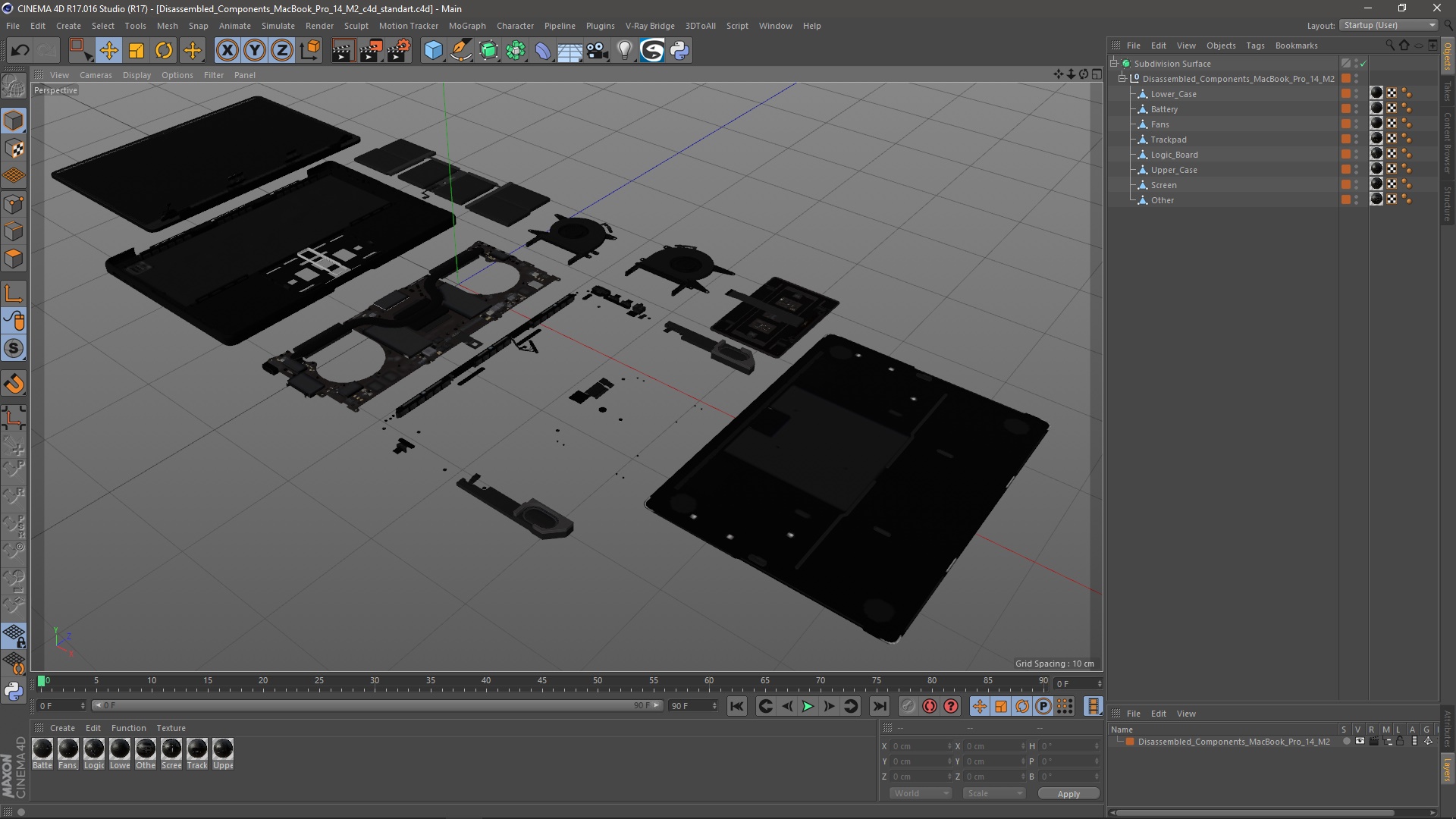Click the Python script icon in toolbar
Image resolution: width=1456 pixels, height=819 pixels.
(x=679, y=51)
